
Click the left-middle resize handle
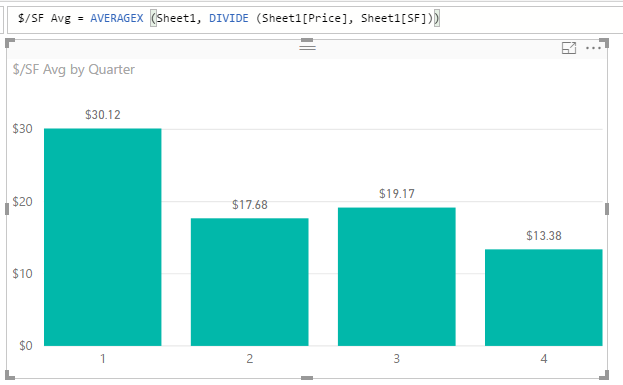tap(7, 209)
